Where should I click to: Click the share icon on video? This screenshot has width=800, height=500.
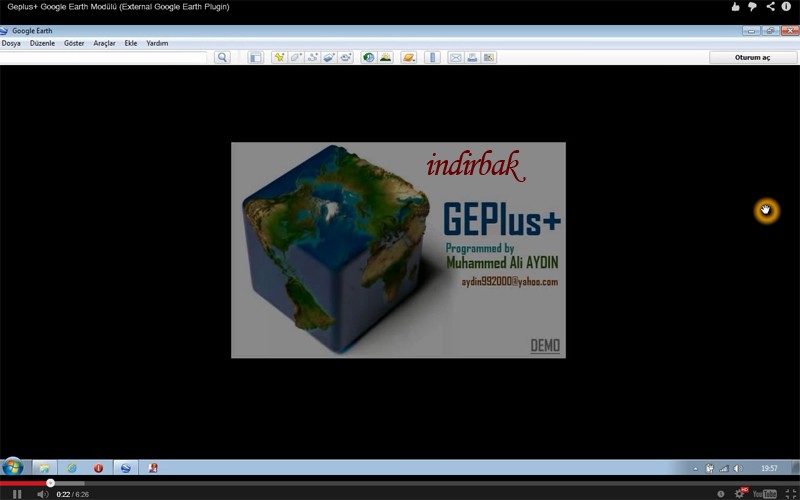(770, 7)
